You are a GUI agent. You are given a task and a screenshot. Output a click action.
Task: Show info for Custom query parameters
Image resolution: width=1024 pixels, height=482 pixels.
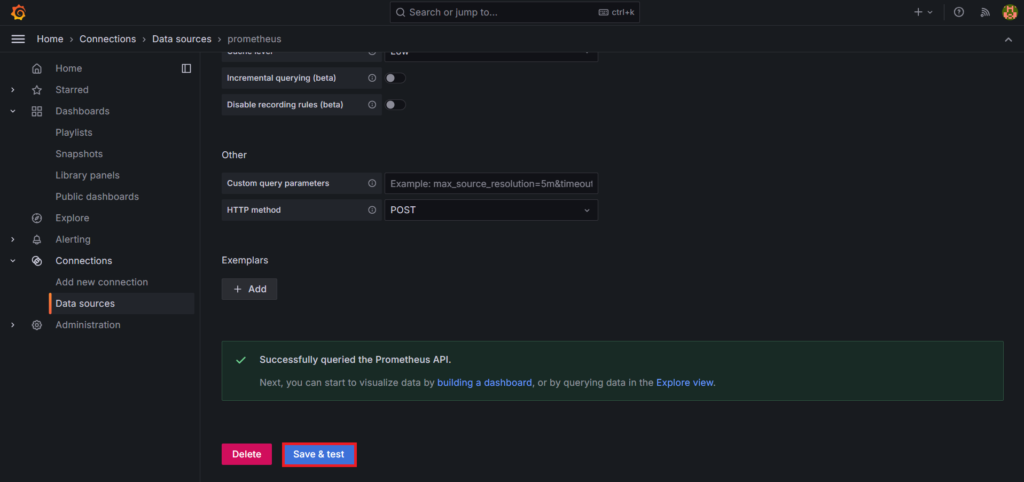coord(372,184)
